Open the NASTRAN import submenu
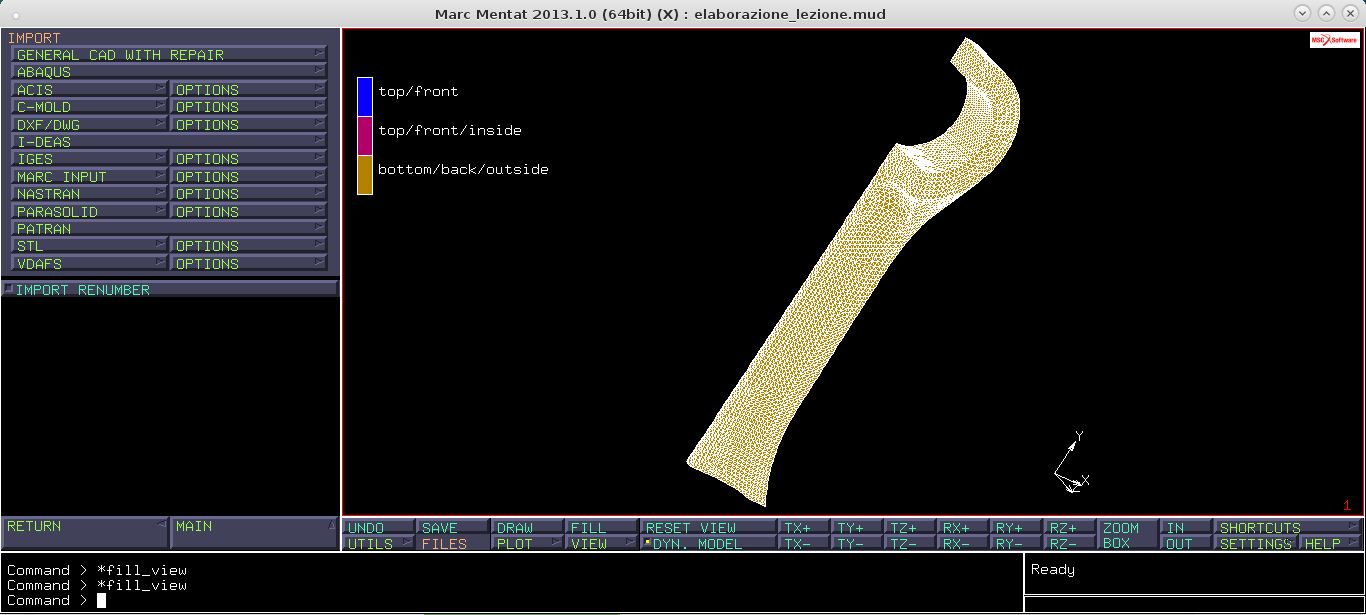This screenshot has height=615, width=1366. click(89, 194)
